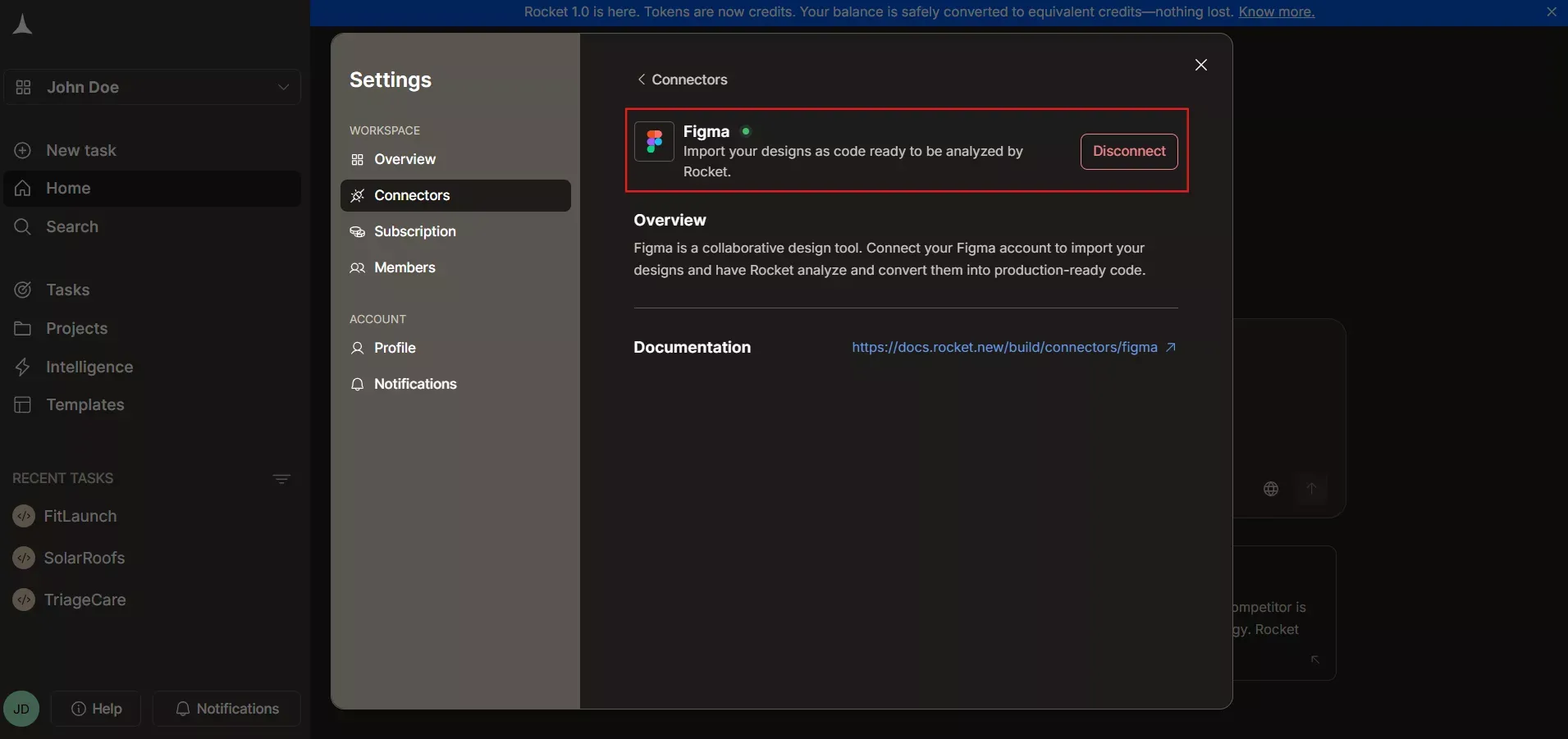
Task: Open the Know more link in the banner
Action: coord(1277,11)
